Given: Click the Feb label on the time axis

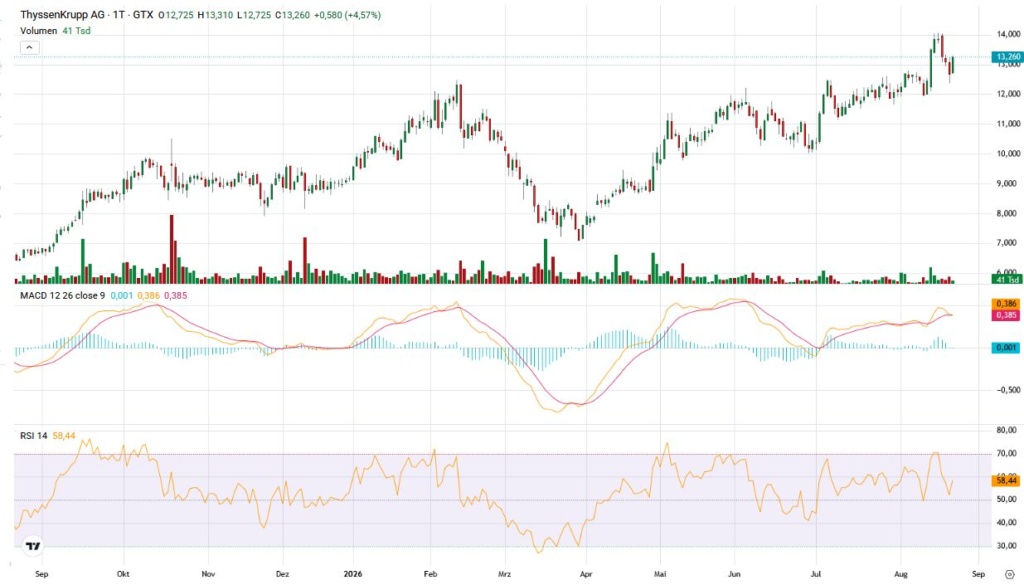Looking at the screenshot, I should pyautogui.click(x=430, y=574).
